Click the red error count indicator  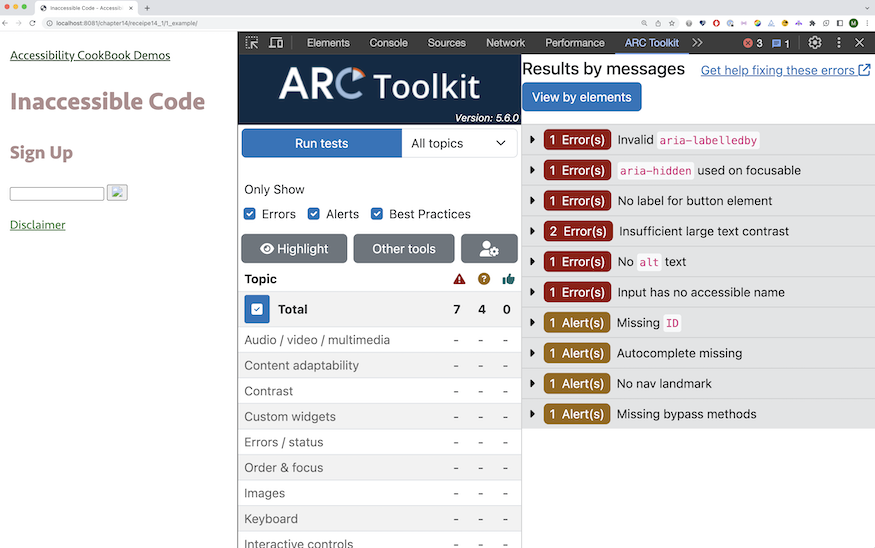click(x=753, y=44)
